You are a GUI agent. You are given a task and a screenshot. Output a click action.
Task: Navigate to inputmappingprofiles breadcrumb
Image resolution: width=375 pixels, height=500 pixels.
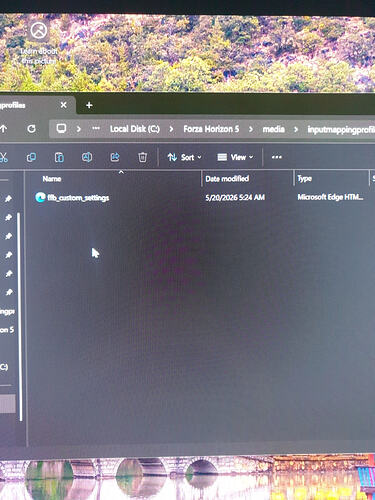tap(341, 129)
